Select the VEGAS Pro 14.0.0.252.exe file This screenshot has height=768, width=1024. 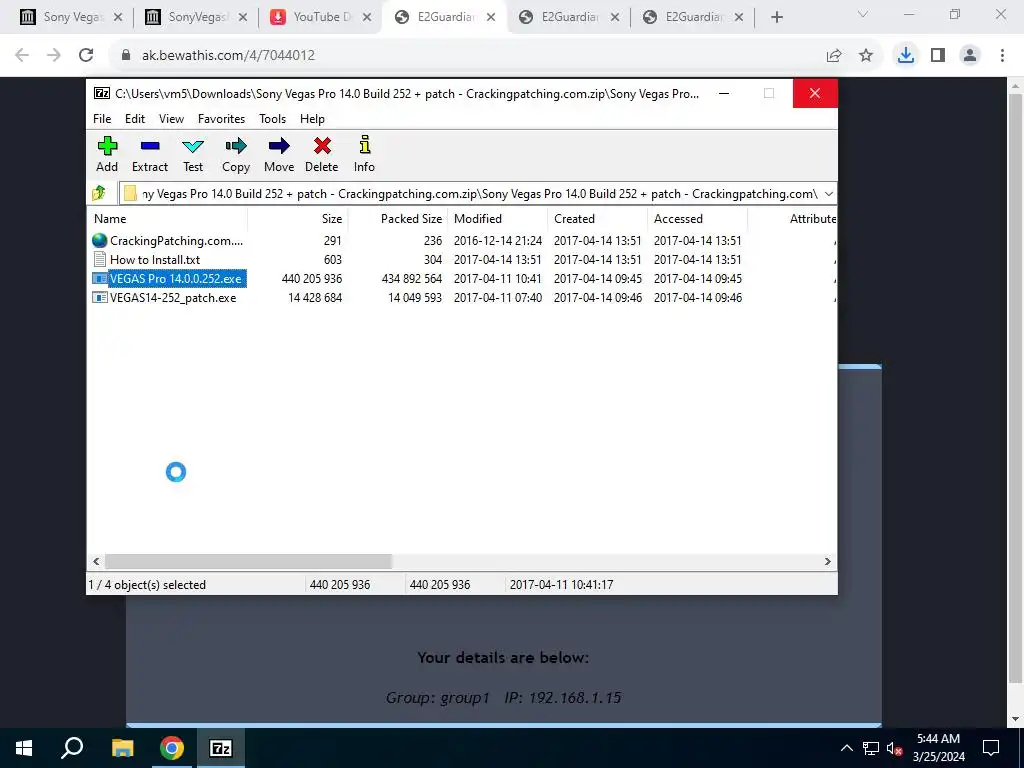pos(176,279)
